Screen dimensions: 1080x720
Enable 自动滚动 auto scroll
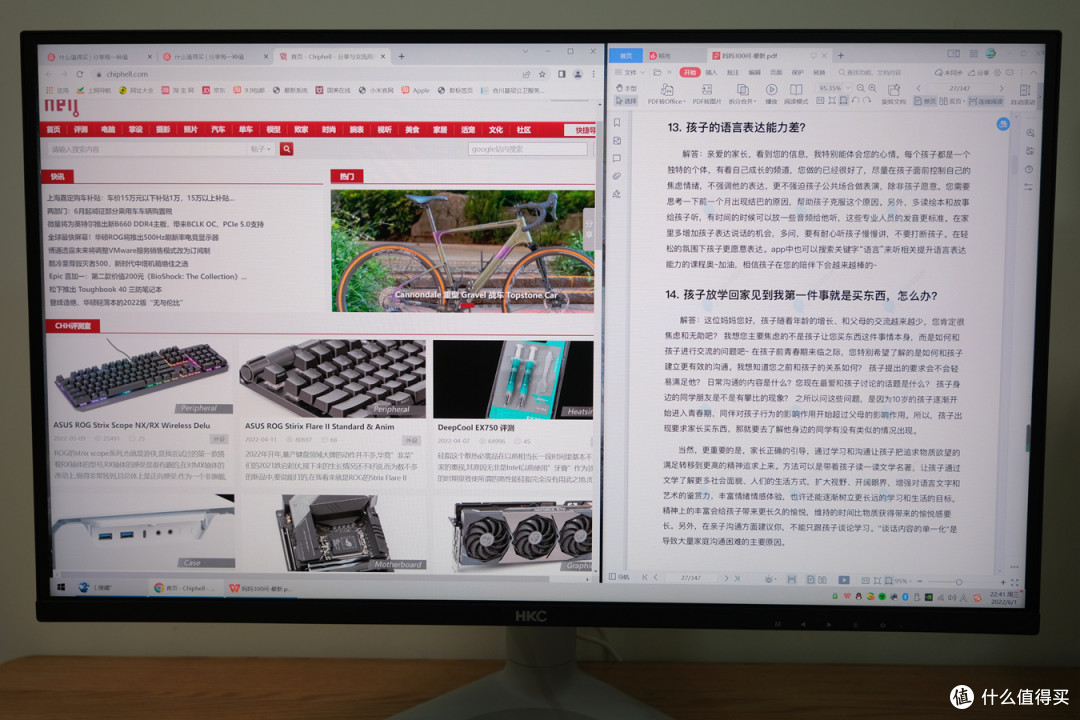point(1024,94)
